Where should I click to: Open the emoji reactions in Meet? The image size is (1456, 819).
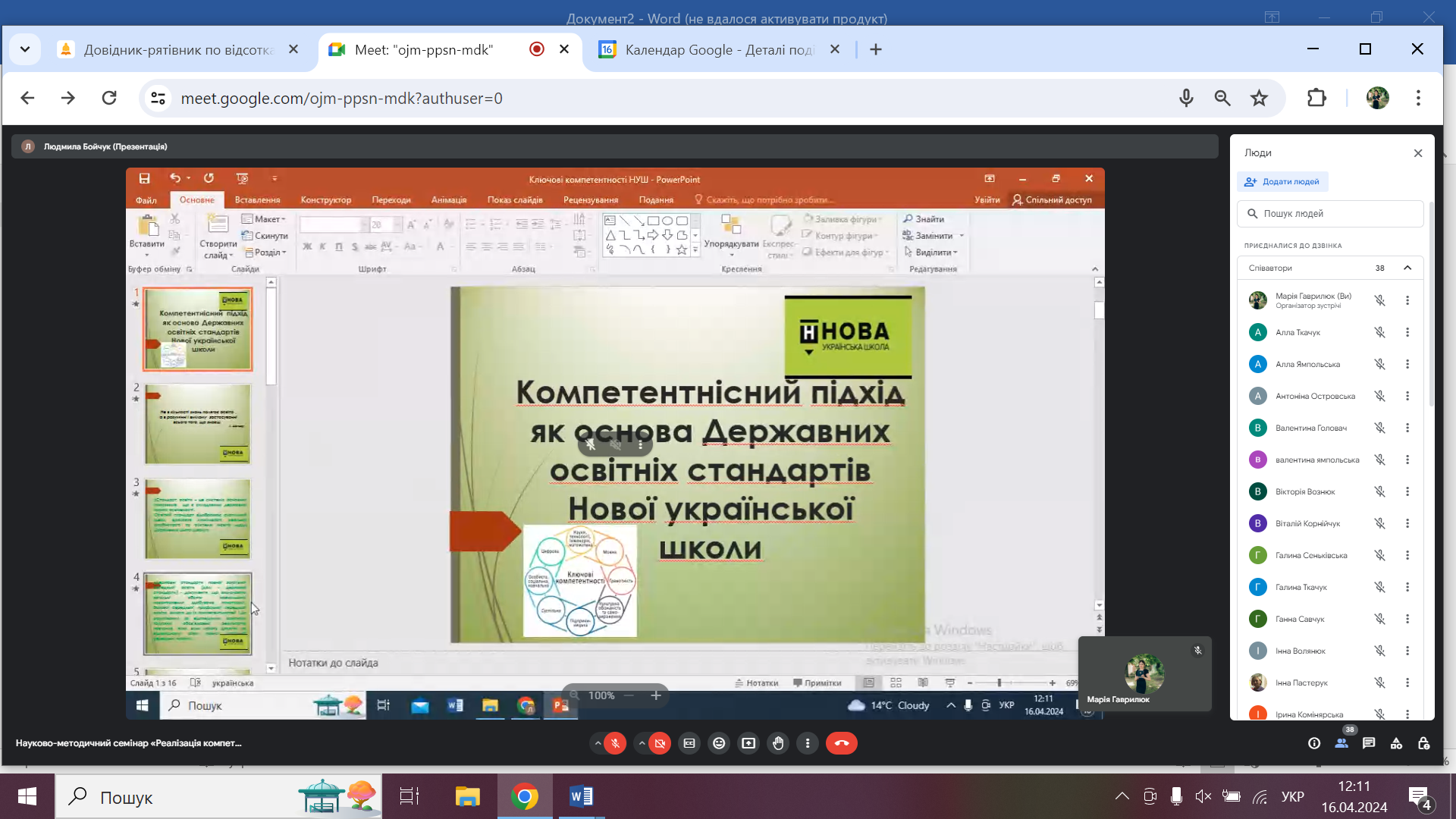point(719,743)
